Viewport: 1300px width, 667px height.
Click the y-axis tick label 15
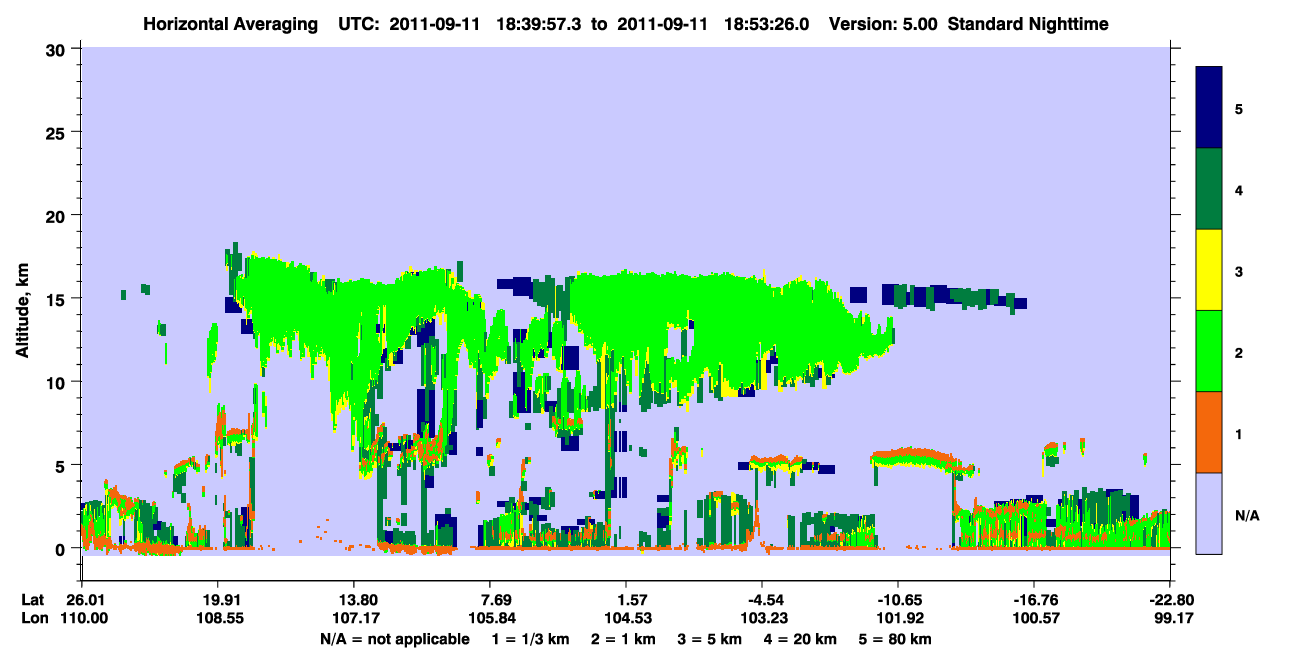pyautogui.click(x=58, y=299)
